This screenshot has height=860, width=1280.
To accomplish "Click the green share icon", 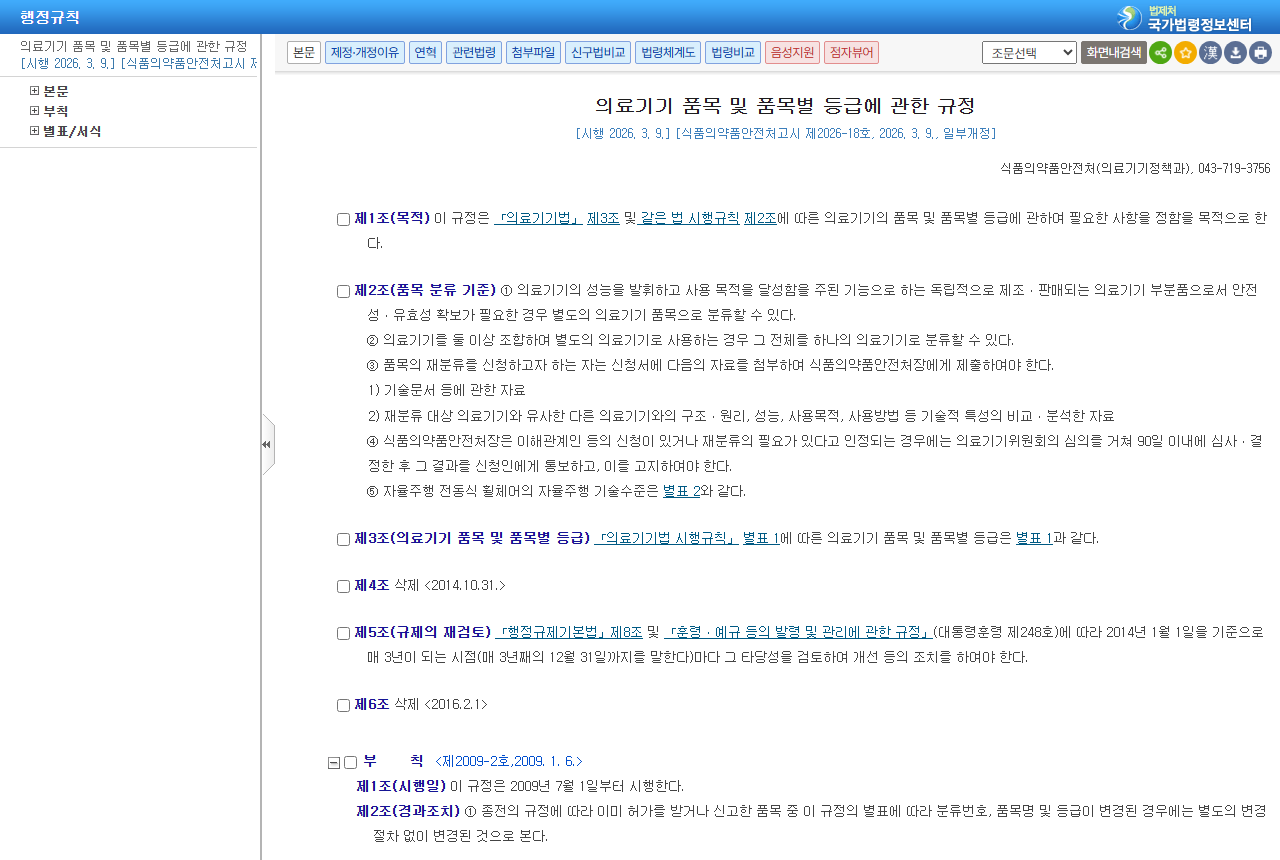I will pyautogui.click(x=1160, y=53).
